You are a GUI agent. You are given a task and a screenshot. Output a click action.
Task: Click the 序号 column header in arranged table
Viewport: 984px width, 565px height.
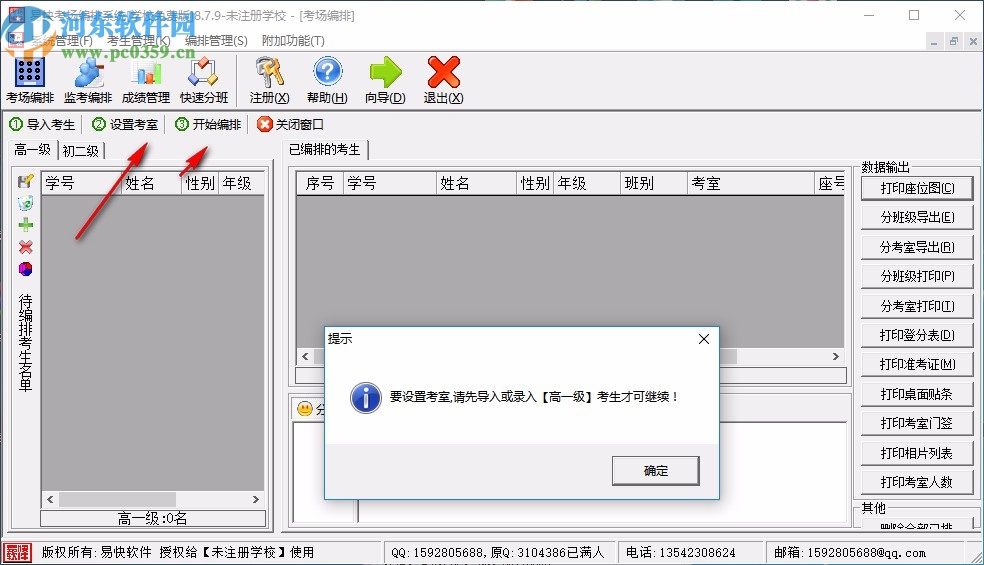pyautogui.click(x=320, y=183)
